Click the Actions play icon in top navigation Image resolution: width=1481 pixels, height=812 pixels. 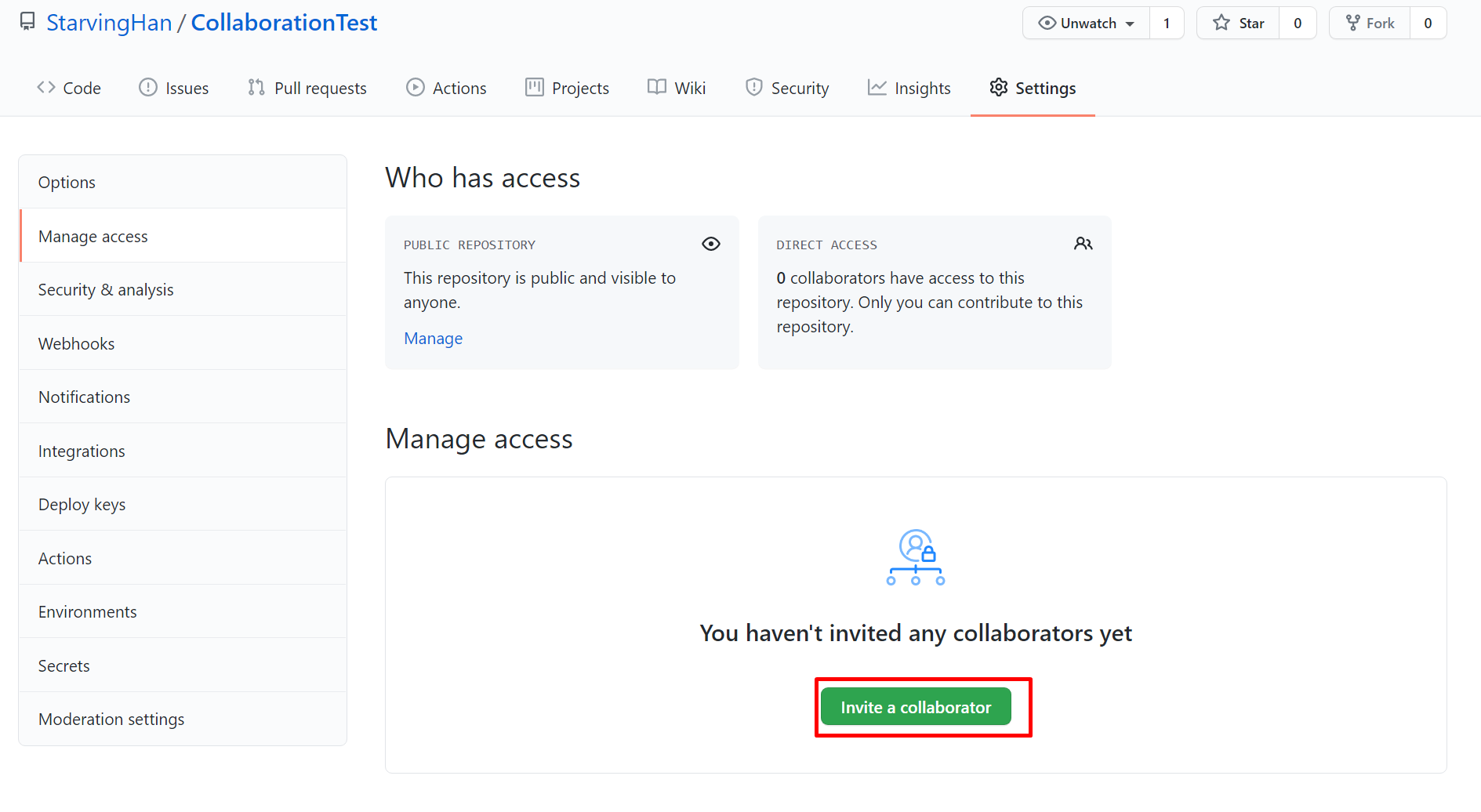pyautogui.click(x=416, y=87)
